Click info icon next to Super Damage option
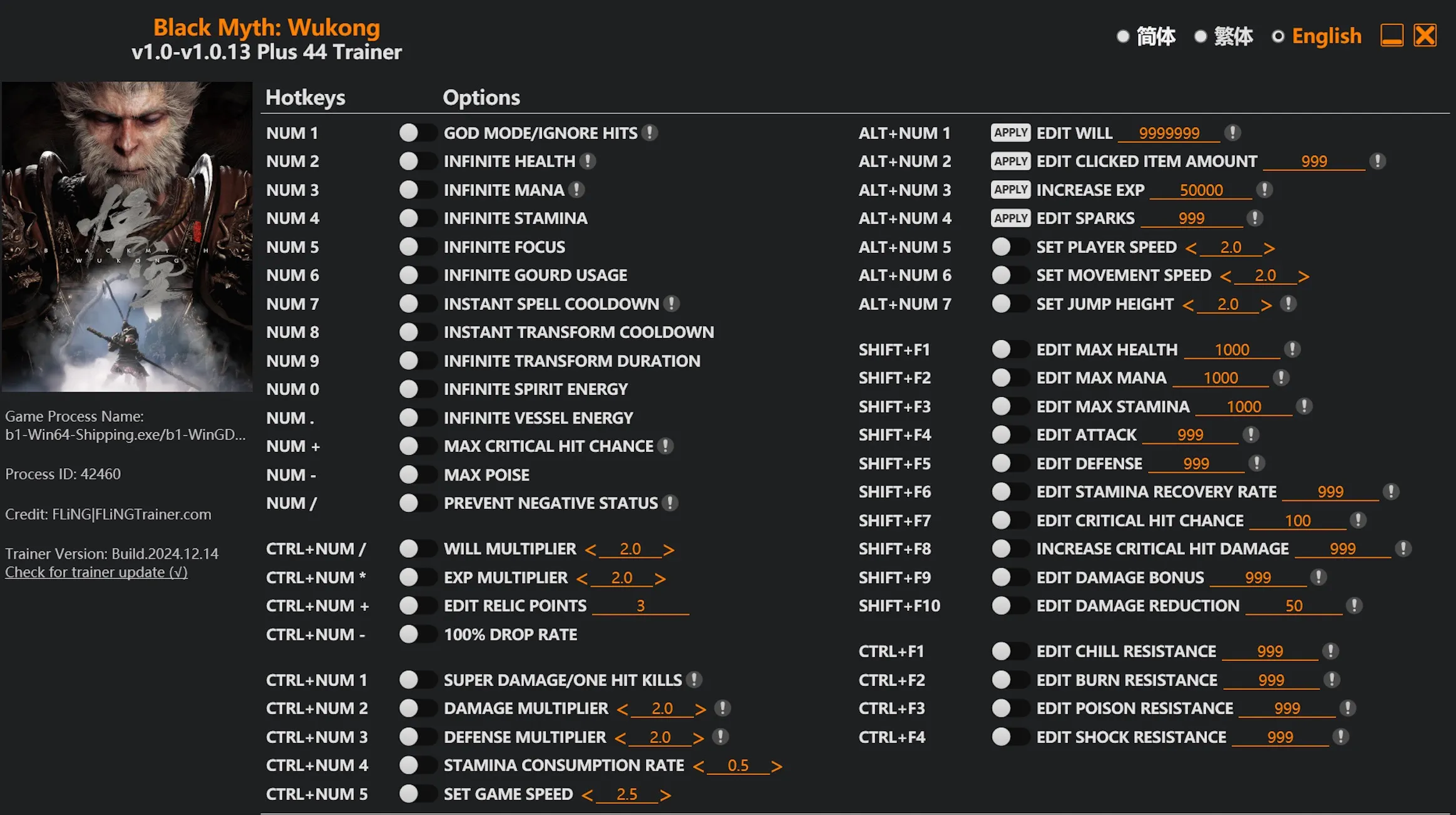 694,680
